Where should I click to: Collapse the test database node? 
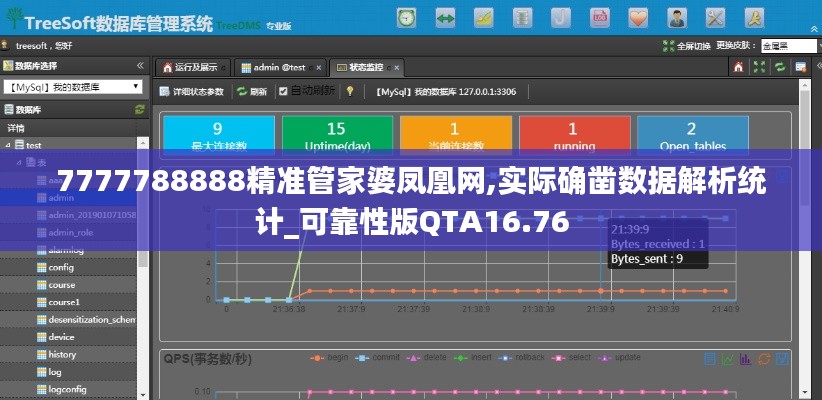[x=8, y=145]
